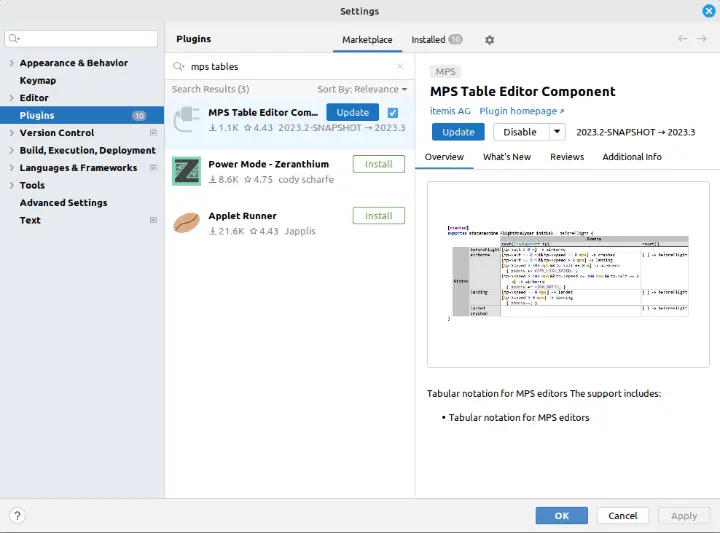This screenshot has height=533, width=720.
Task: Close the Settings dialog window
Action: [709, 11]
